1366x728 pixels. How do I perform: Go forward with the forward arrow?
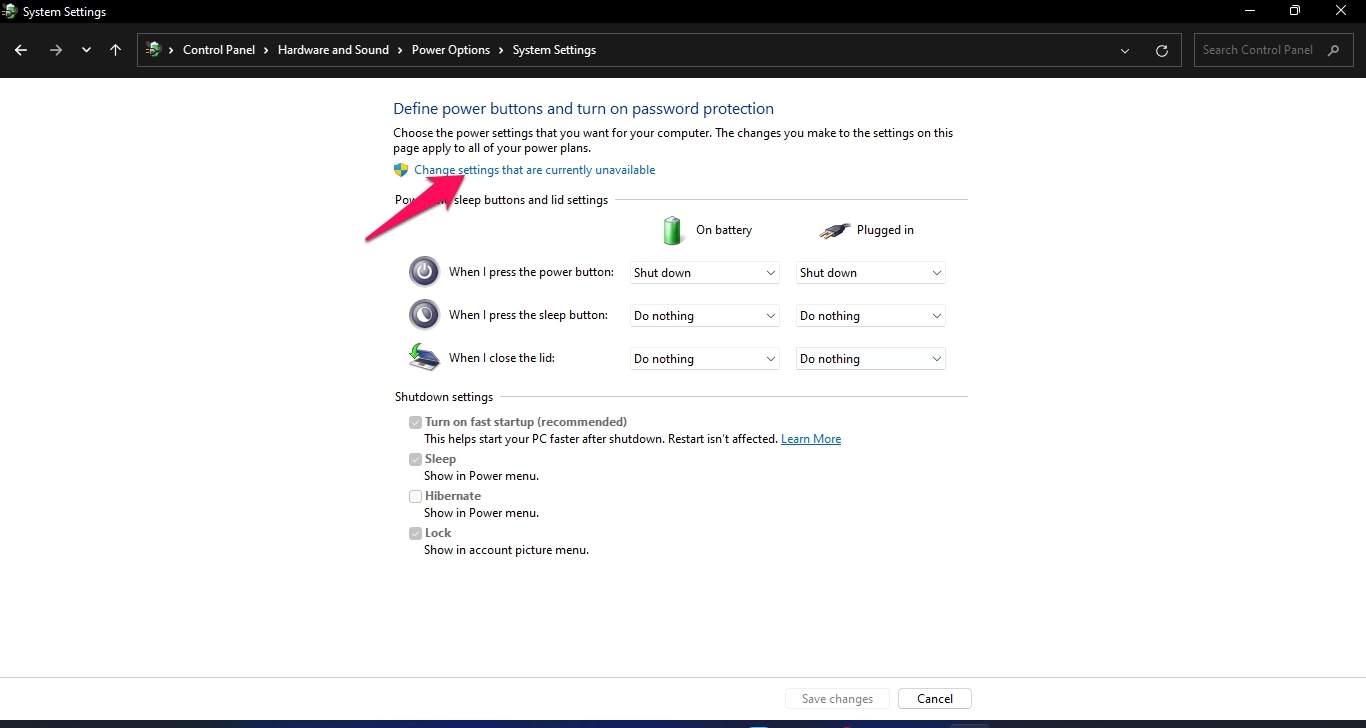pyautogui.click(x=56, y=50)
